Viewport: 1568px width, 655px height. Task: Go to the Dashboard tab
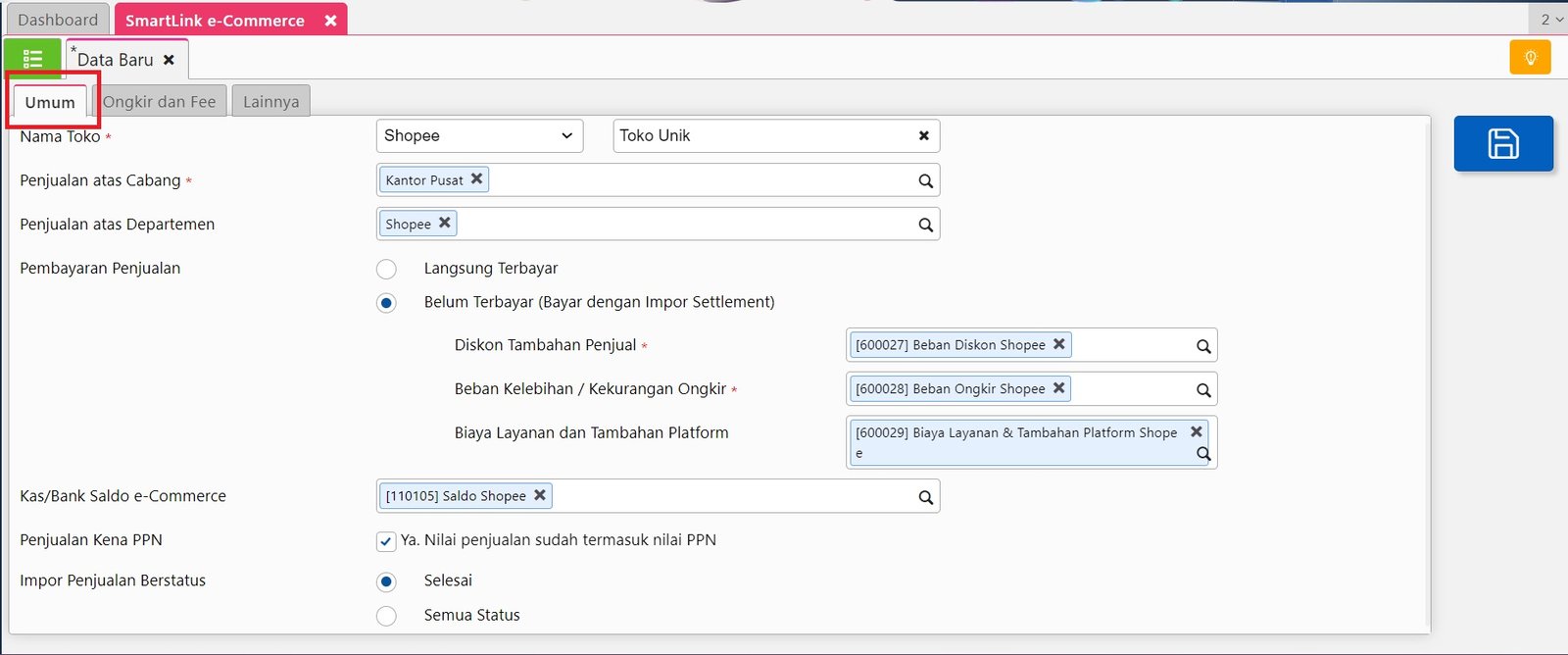point(58,20)
